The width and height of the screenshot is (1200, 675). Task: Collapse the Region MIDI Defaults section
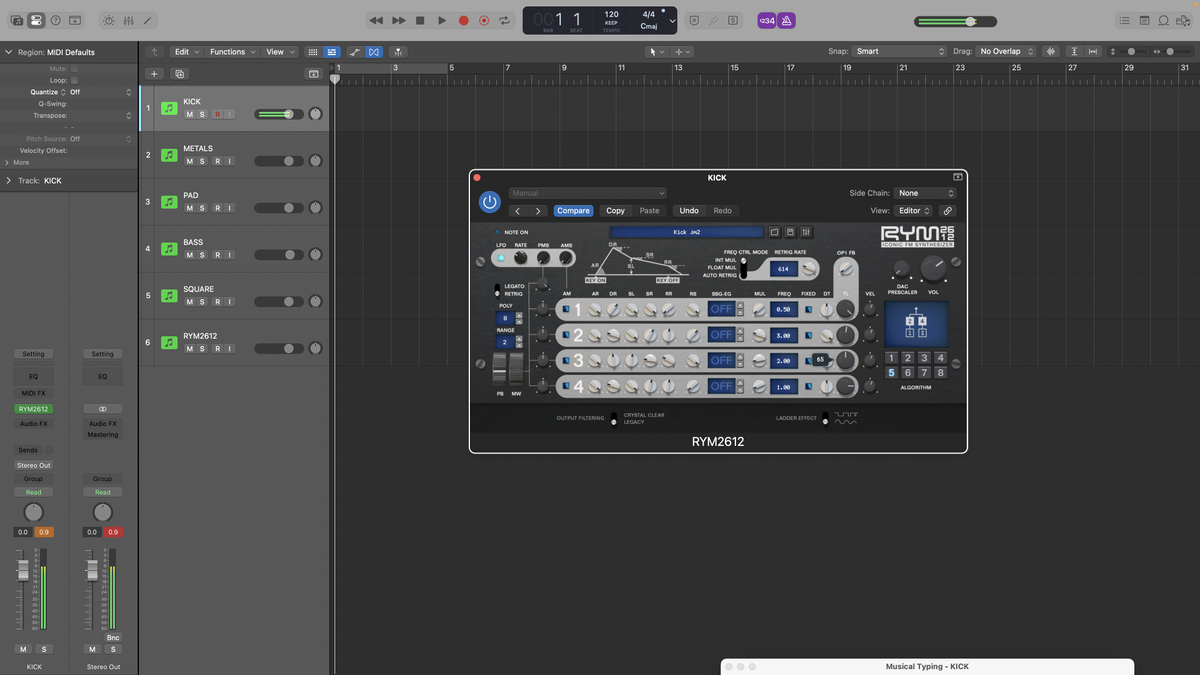pos(9,52)
